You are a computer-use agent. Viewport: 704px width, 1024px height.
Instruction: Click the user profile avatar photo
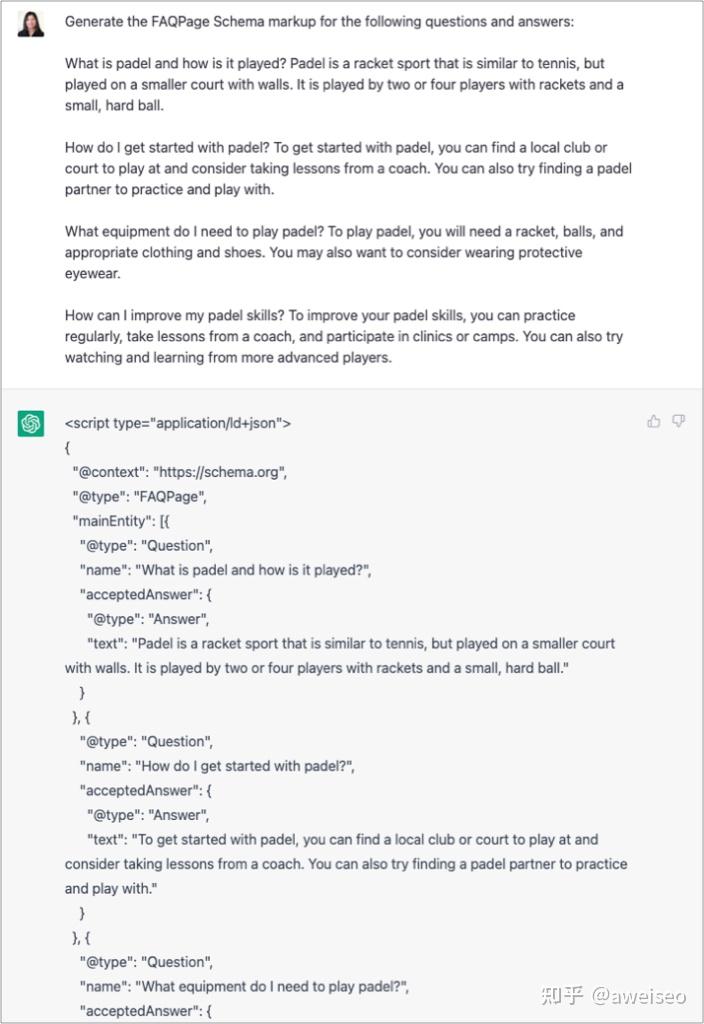coord(31,24)
